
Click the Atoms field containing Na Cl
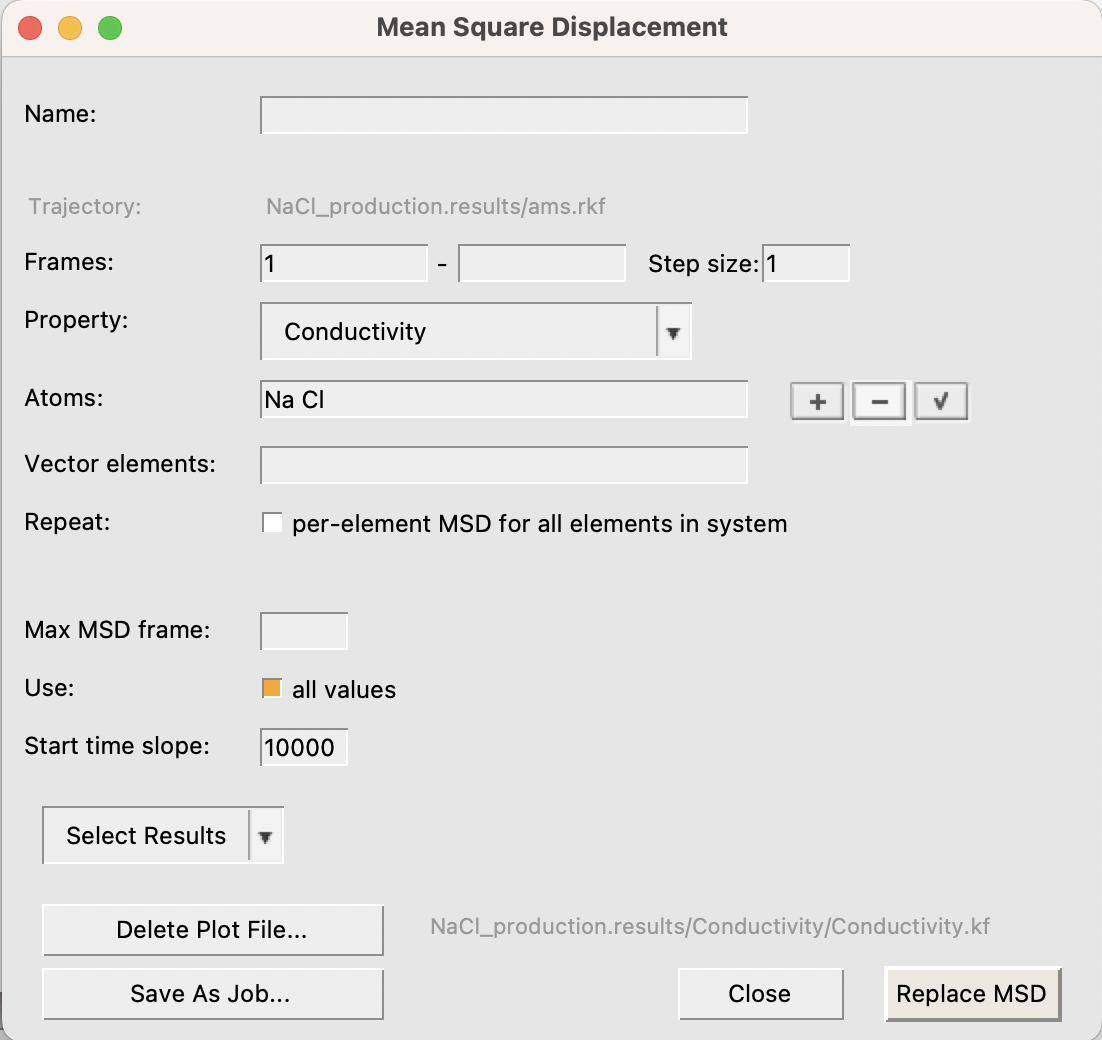pos(503,400)
